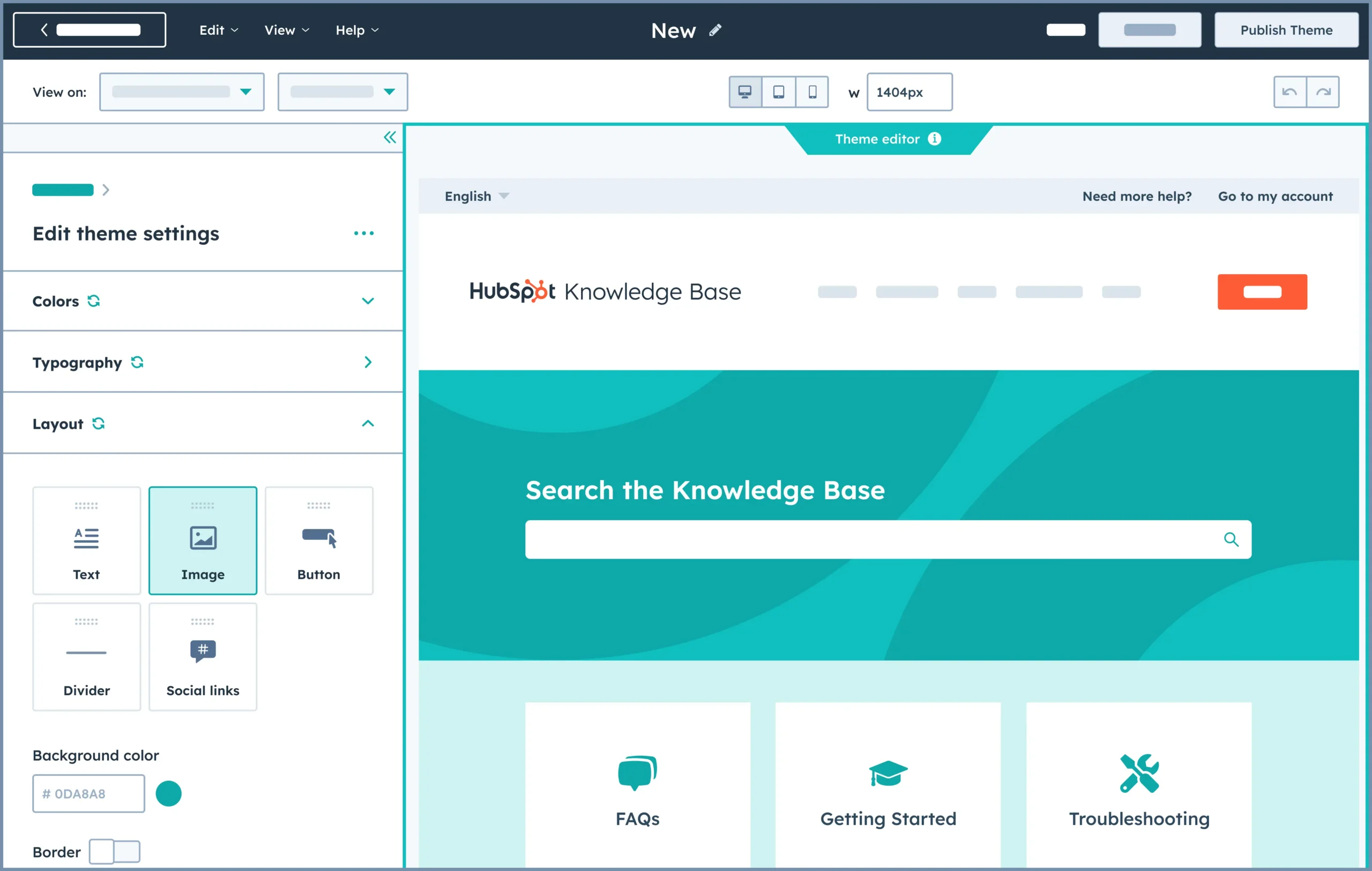
Task: Open the Edit menu
Action: point(214,28)
